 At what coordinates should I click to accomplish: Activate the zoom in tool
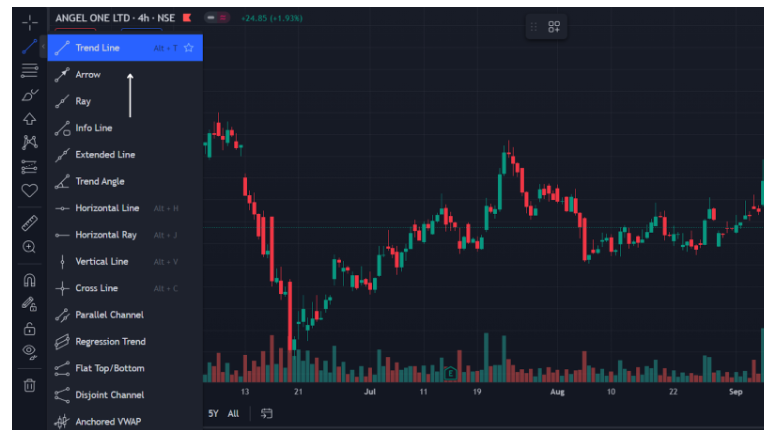[x=29, y=246]
